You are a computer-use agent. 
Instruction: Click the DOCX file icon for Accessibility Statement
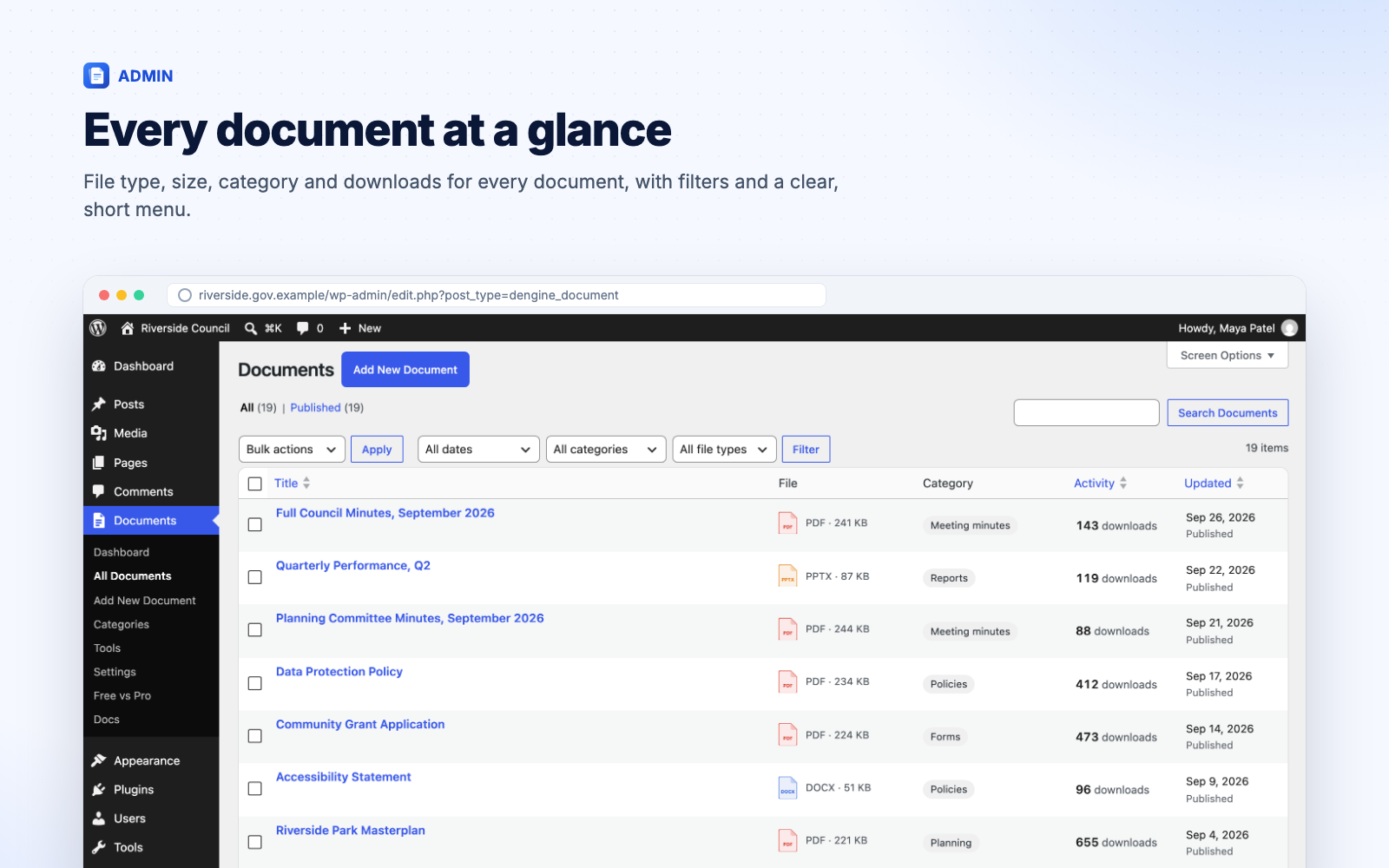tap(787, 788)
